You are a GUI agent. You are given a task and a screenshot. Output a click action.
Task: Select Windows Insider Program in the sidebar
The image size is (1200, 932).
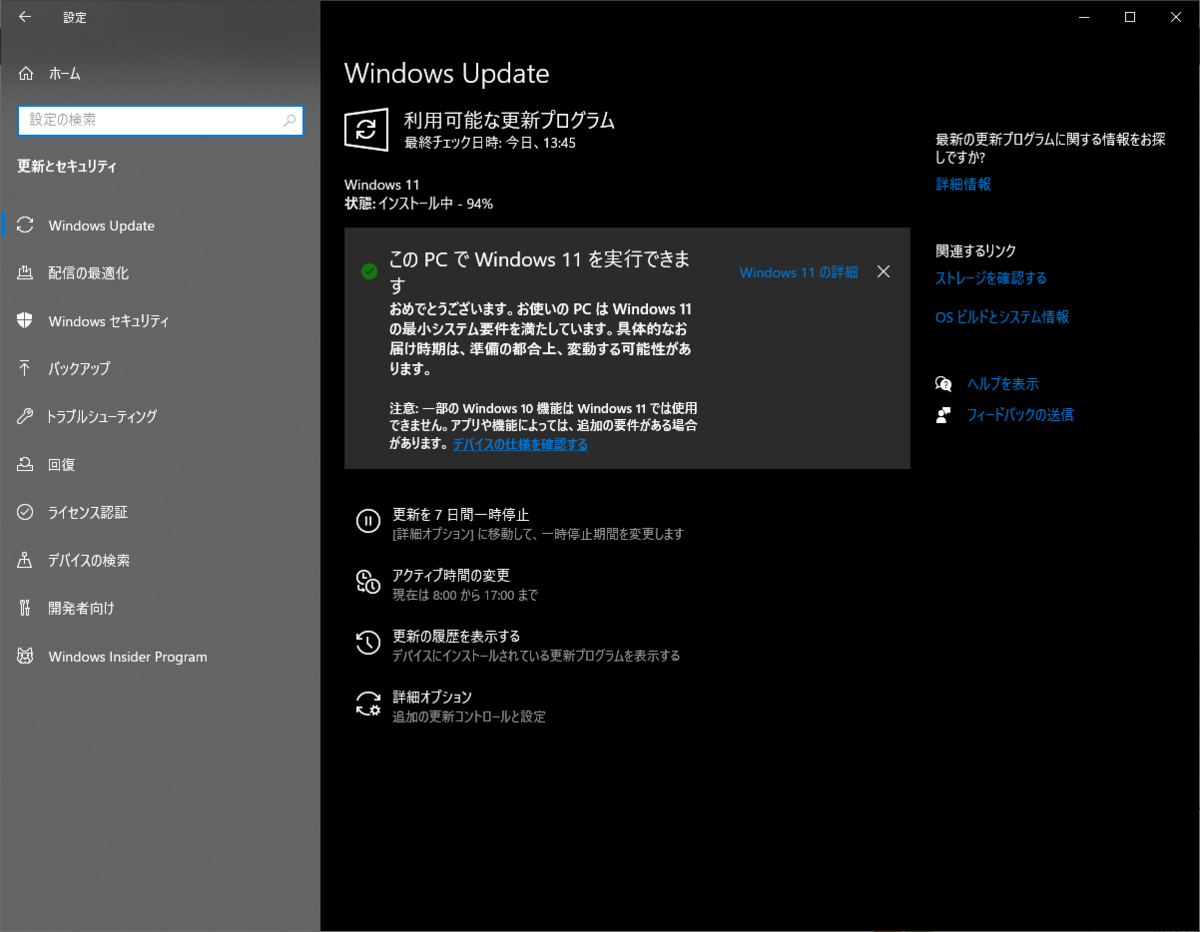click(160, 656)
